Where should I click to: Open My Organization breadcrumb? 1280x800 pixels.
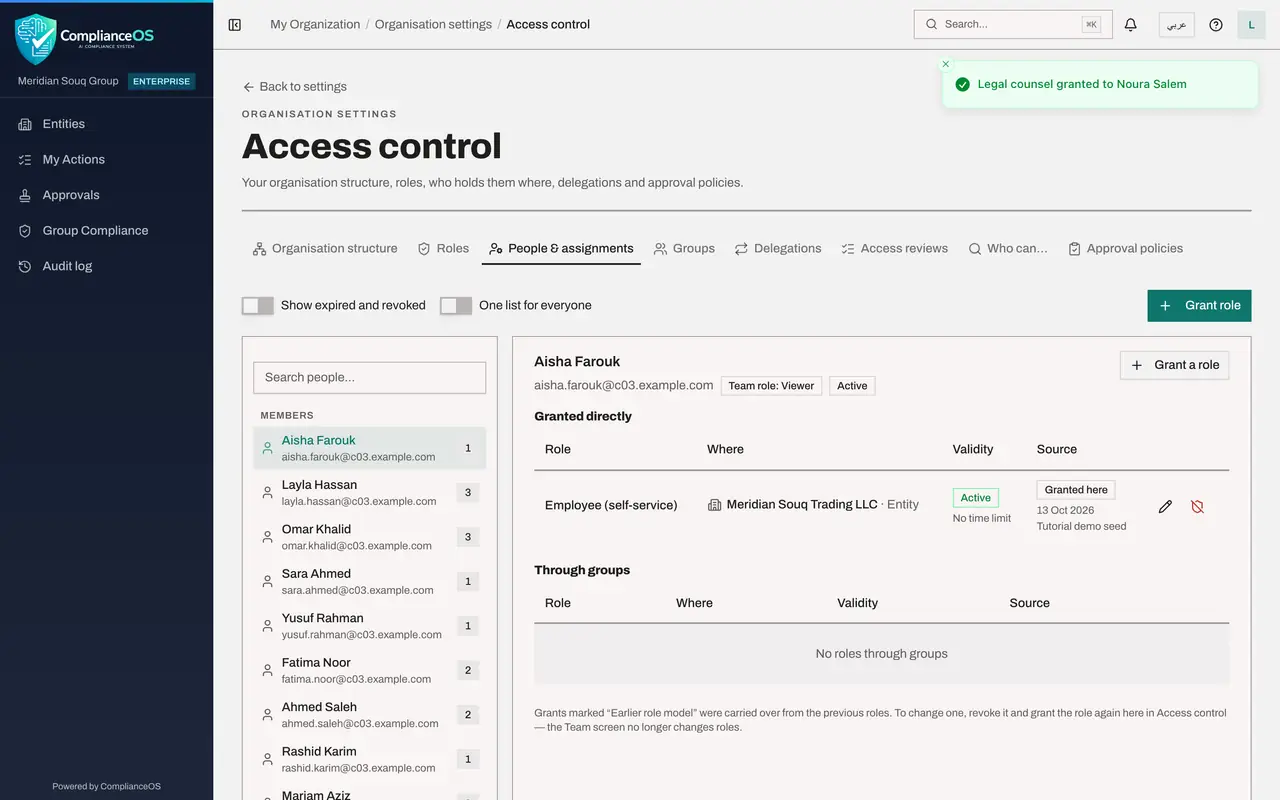(x=315, y=25)
